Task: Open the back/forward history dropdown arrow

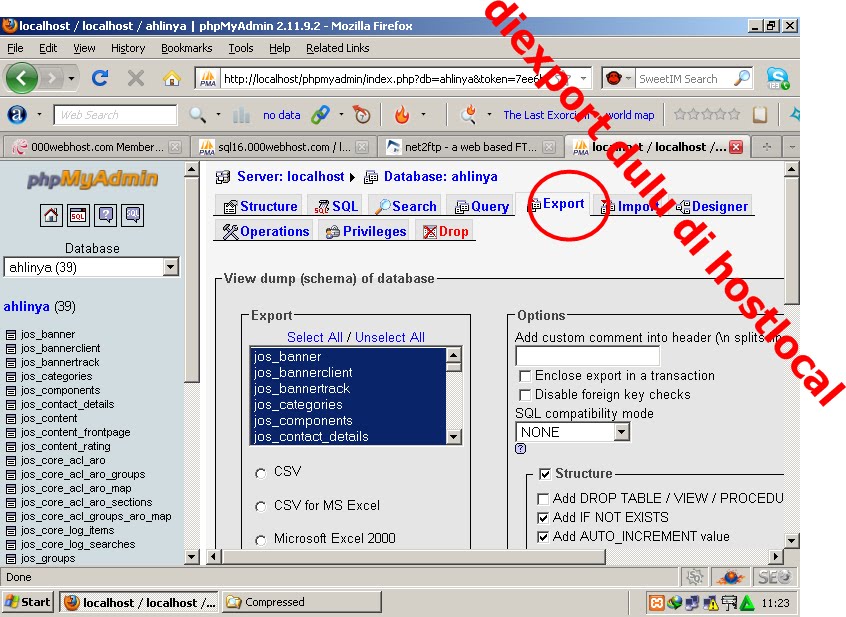Action: (71, 79)
